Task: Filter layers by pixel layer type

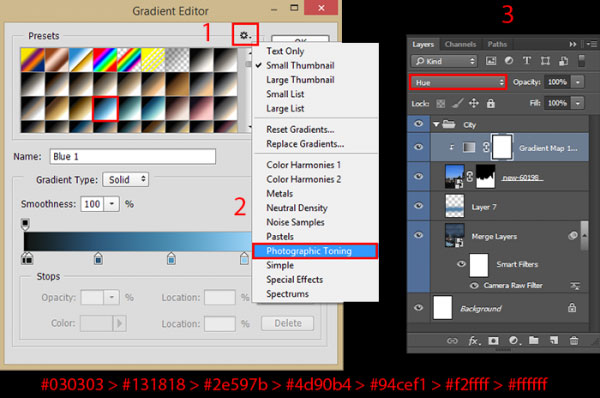Action: point(491,61)
